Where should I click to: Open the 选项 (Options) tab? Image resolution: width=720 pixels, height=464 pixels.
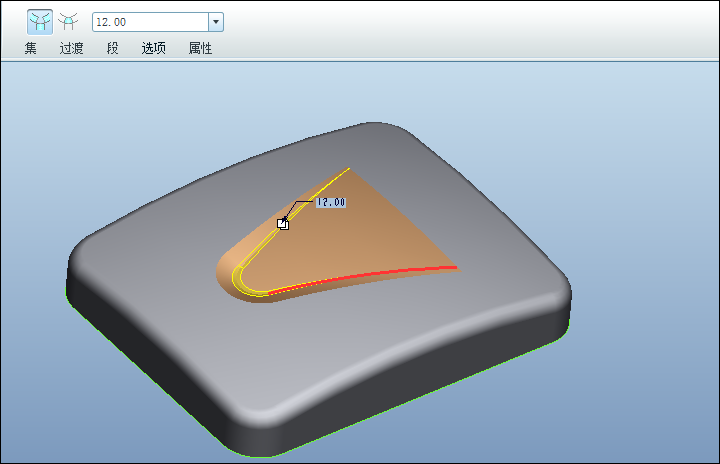[153, 48]
